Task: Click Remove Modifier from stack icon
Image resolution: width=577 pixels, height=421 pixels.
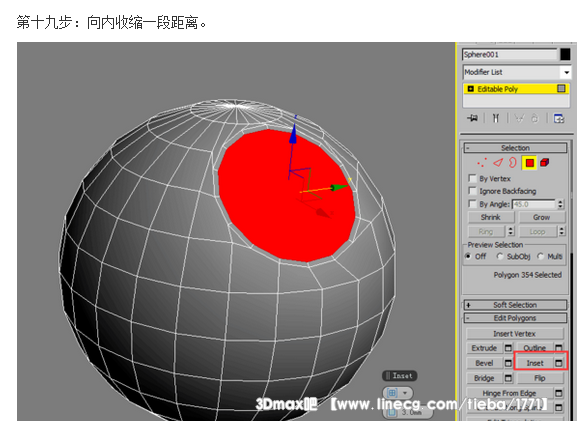Action: [535, 118]
